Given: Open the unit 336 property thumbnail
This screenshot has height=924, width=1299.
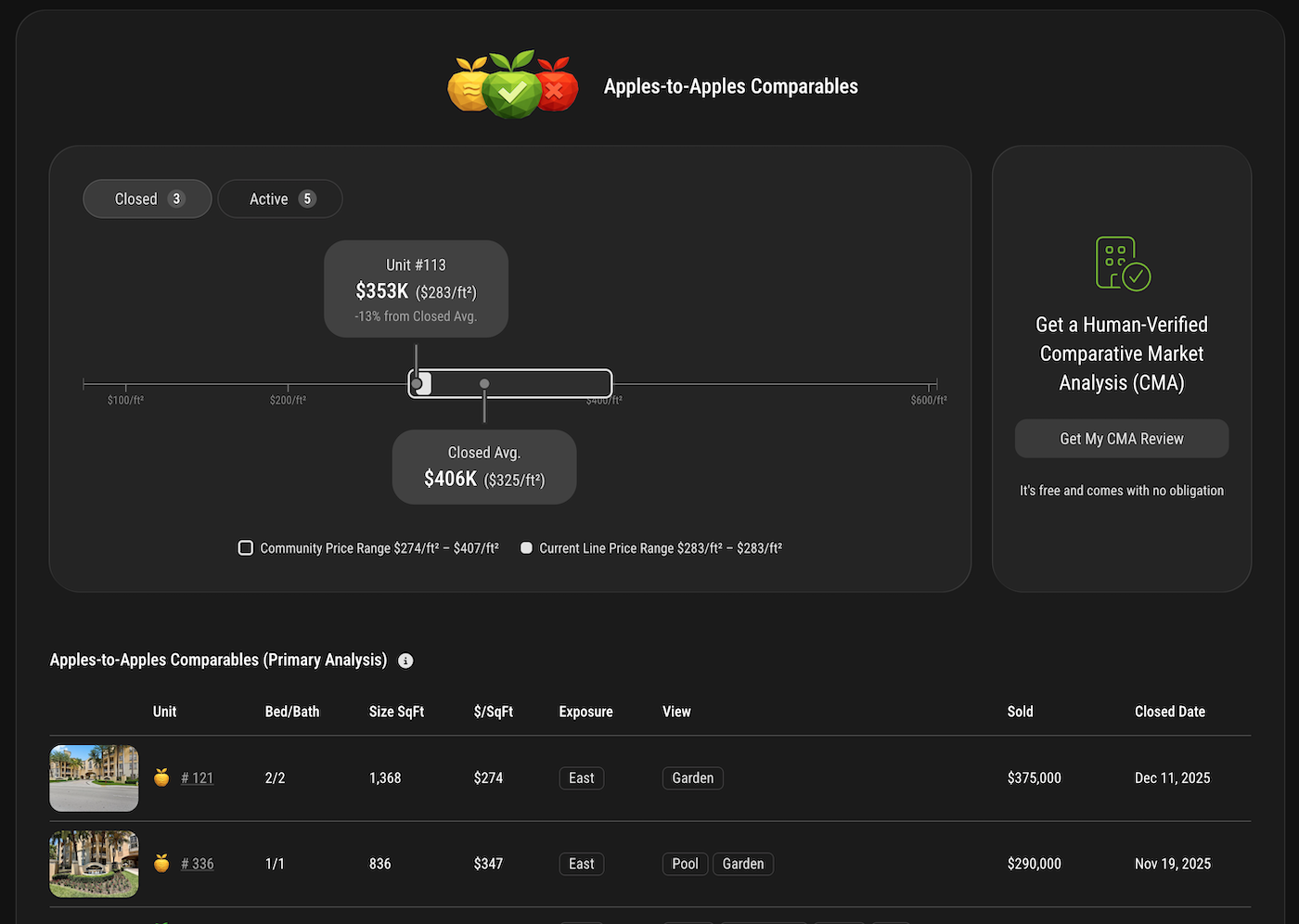Looking at the screenshot, I should click(x=94, y=864).
